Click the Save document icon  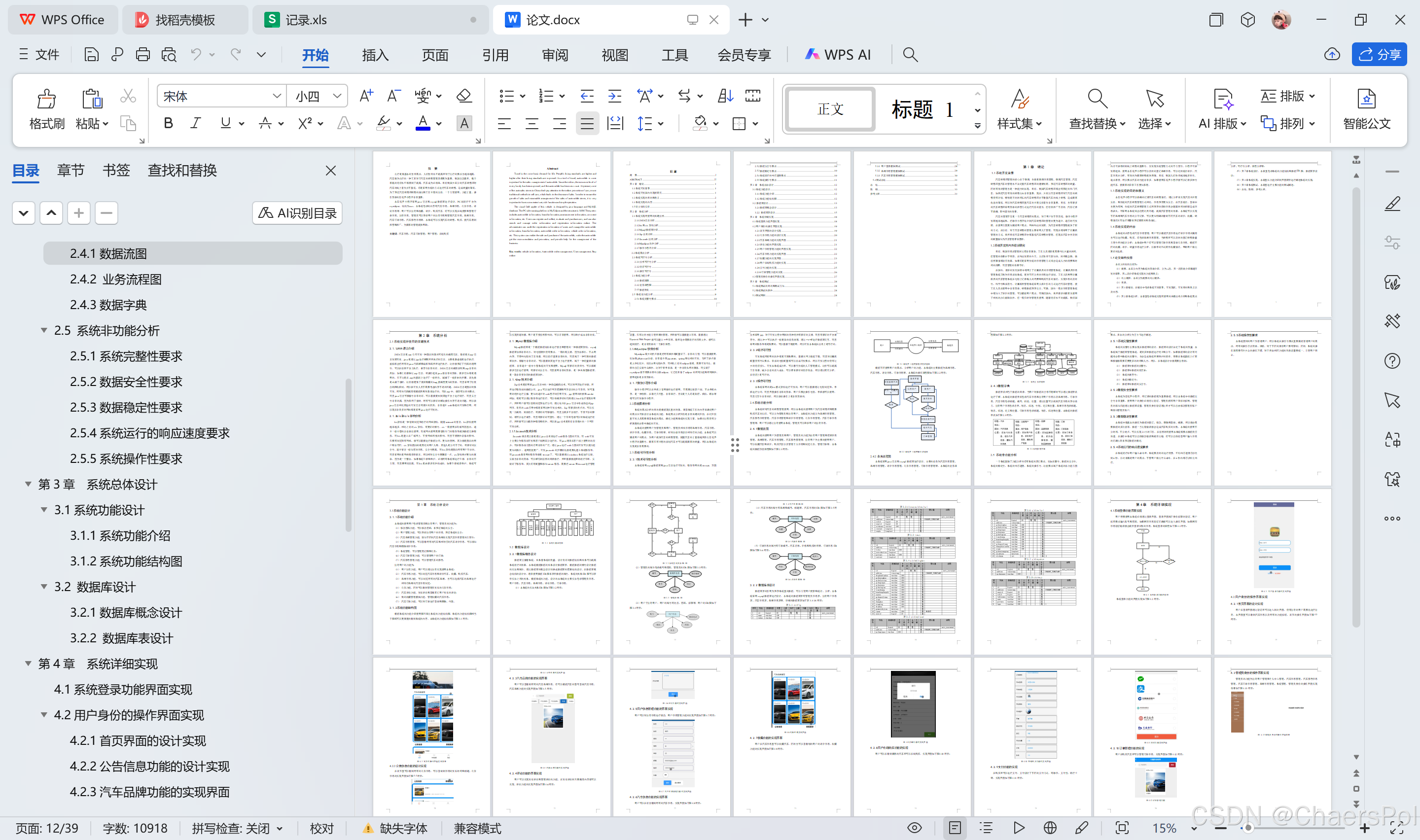point(91,54)
